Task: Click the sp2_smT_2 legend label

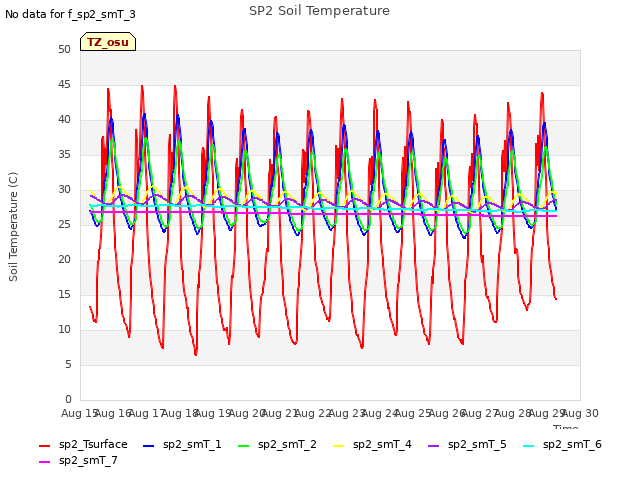Action: (x=287, y=444)
